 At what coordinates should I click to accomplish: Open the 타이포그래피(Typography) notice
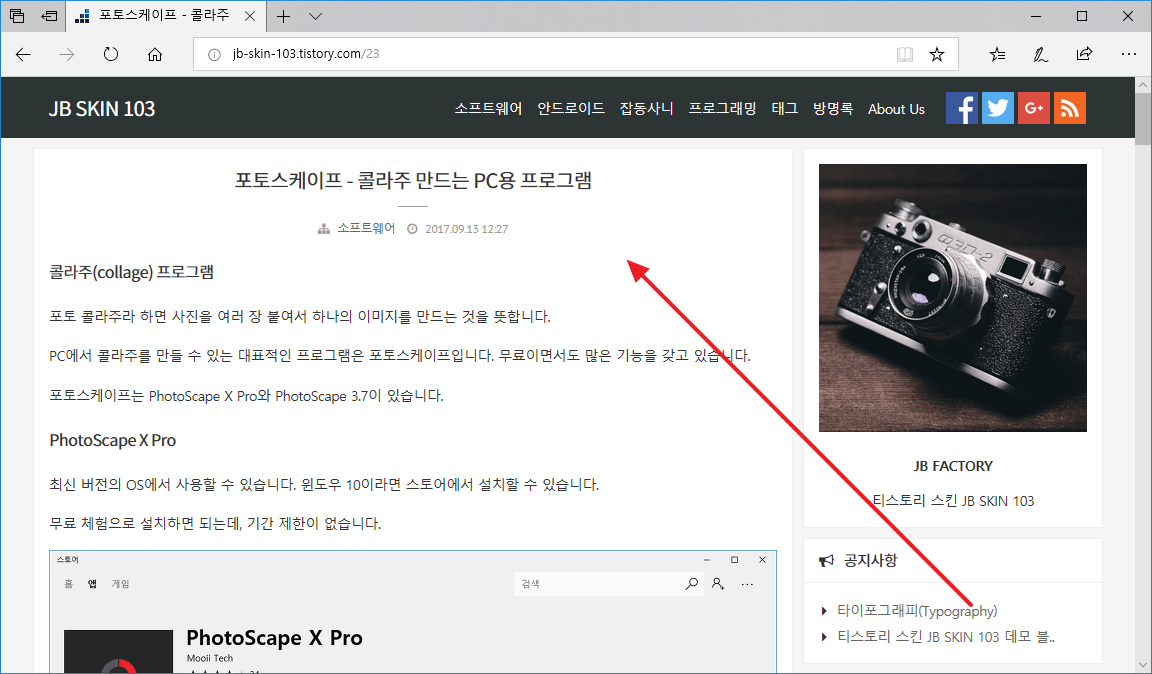point(917,611)
